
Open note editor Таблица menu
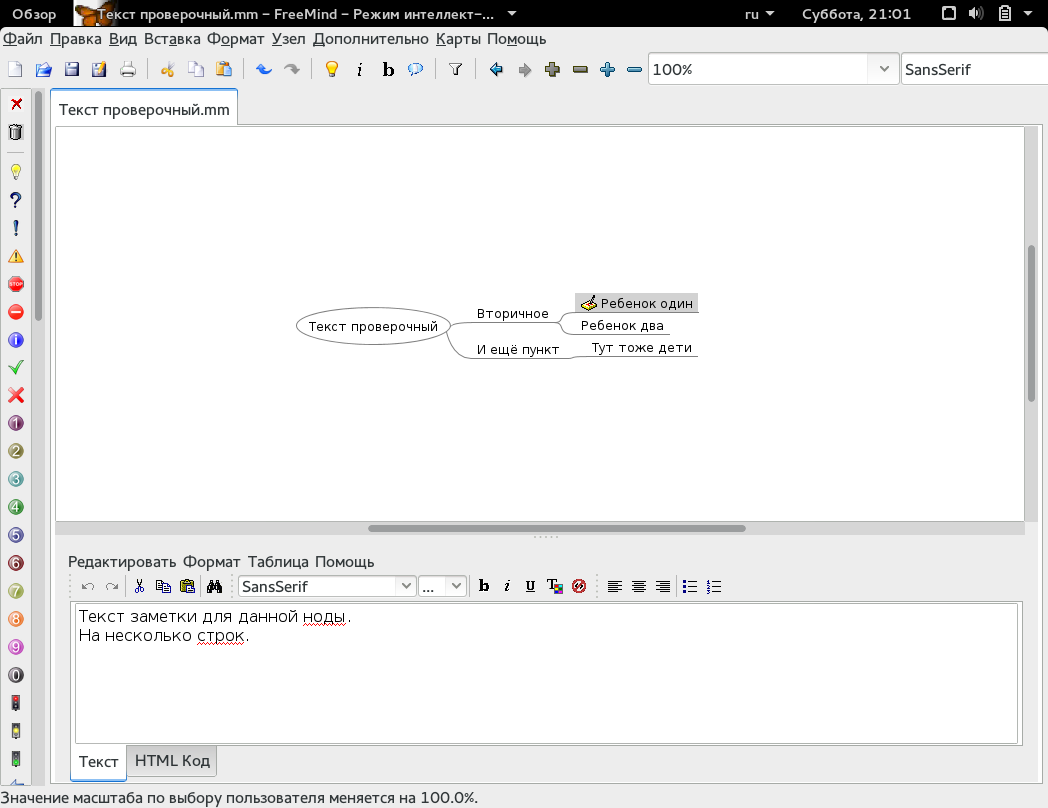click(278, 562)
